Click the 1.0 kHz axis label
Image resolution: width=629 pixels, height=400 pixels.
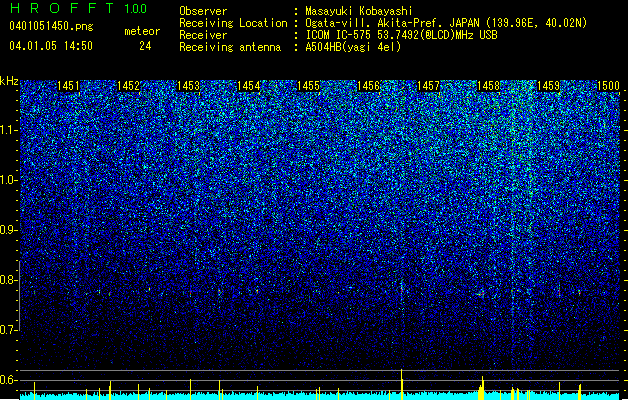[x=9, y=180]
